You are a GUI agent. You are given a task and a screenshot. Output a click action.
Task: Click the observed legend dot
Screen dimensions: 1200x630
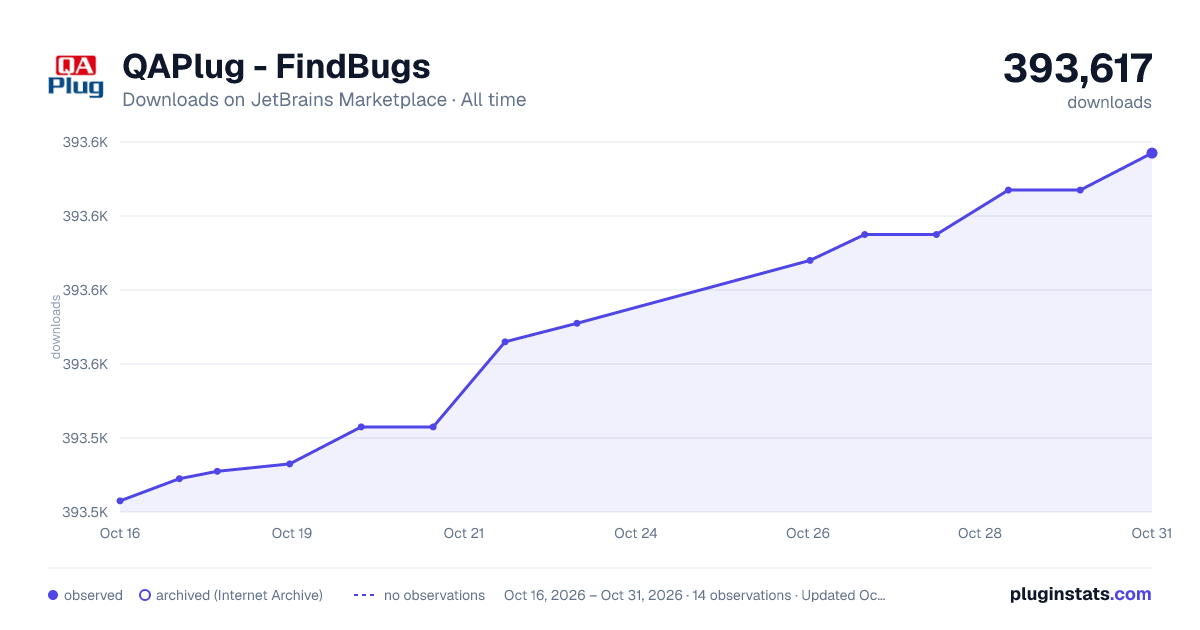[53, 595]
